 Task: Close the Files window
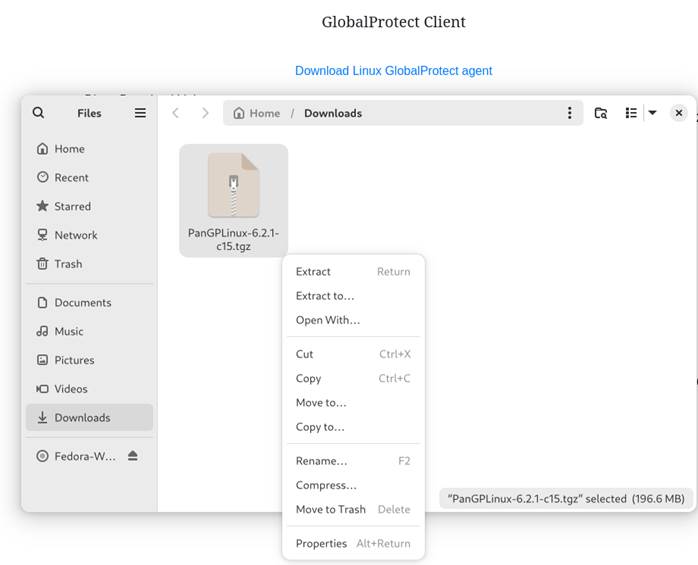click(x=679, y=113)
